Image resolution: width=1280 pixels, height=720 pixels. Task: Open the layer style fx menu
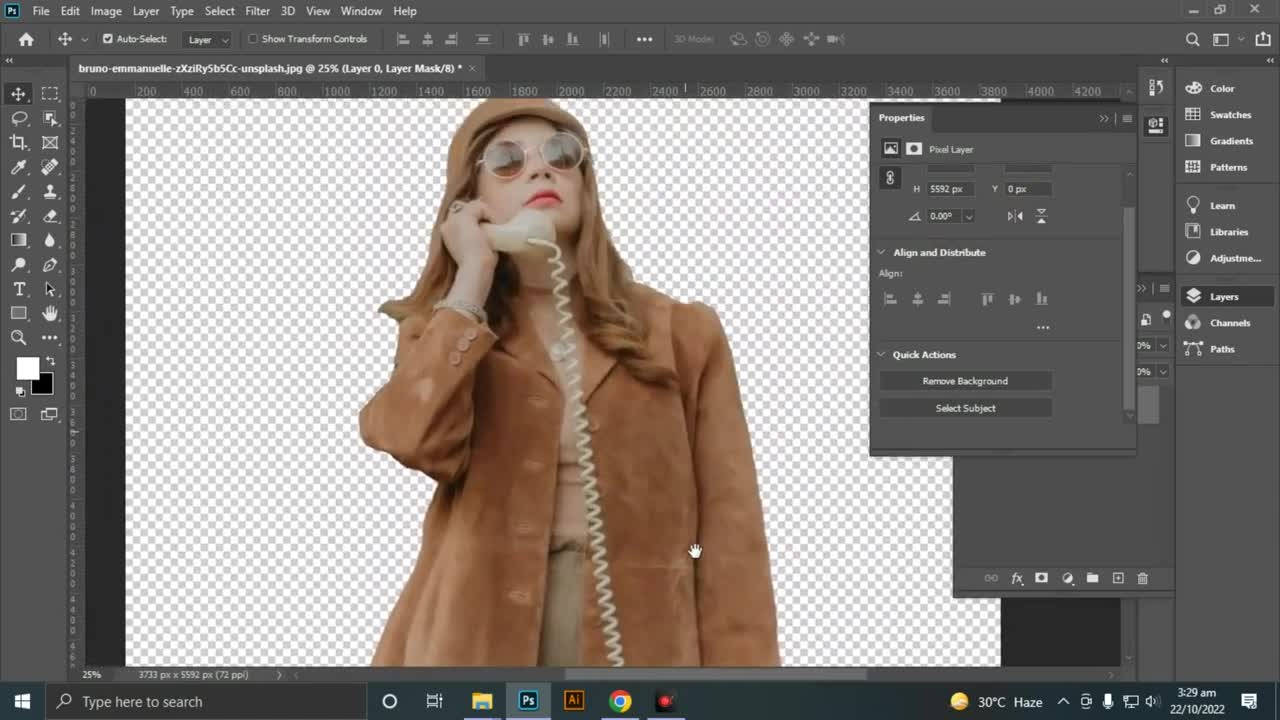coord(1017,578)
